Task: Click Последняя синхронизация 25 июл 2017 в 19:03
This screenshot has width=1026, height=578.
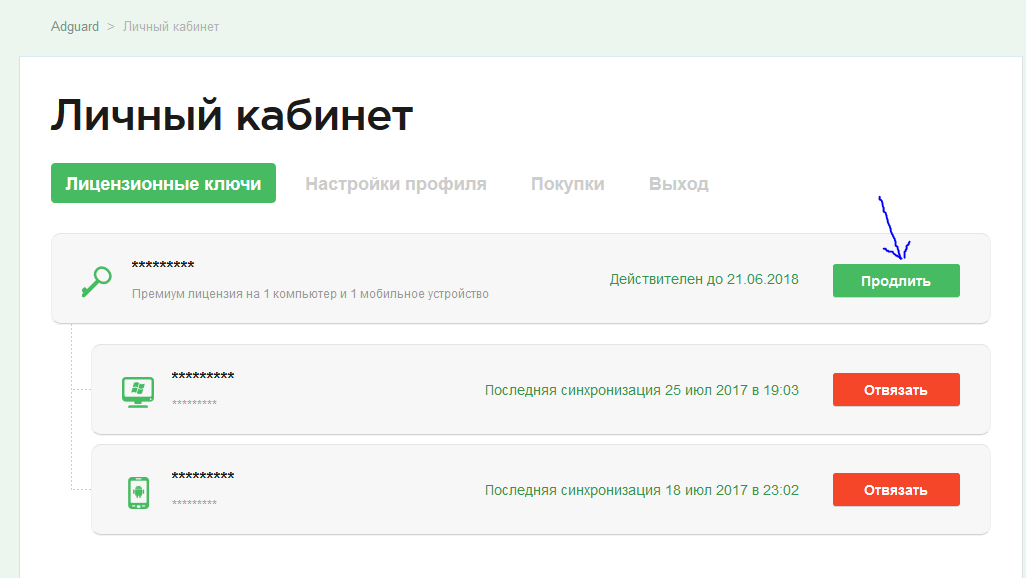Action: [x=642, y=390]
